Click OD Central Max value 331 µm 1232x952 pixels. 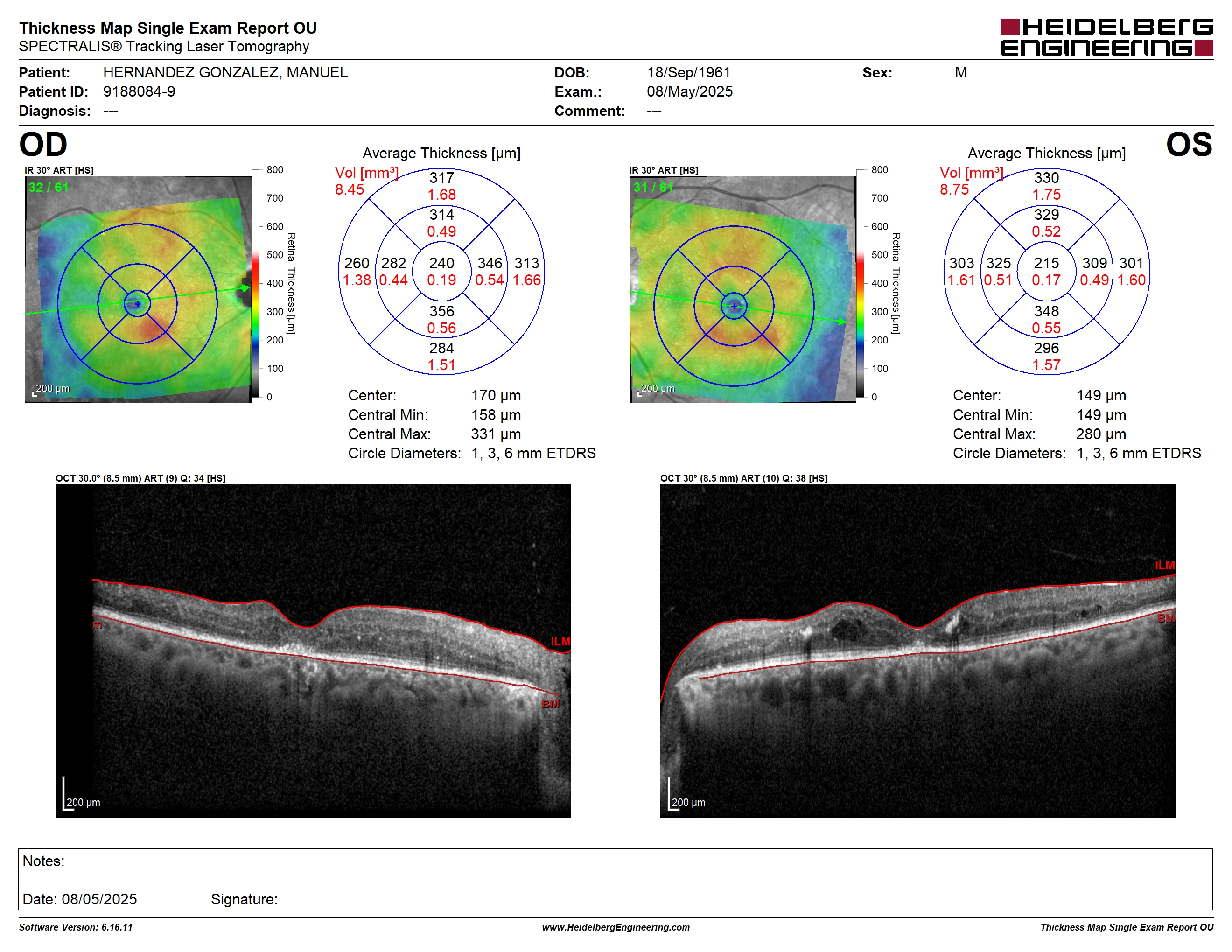tap(496, 435)
